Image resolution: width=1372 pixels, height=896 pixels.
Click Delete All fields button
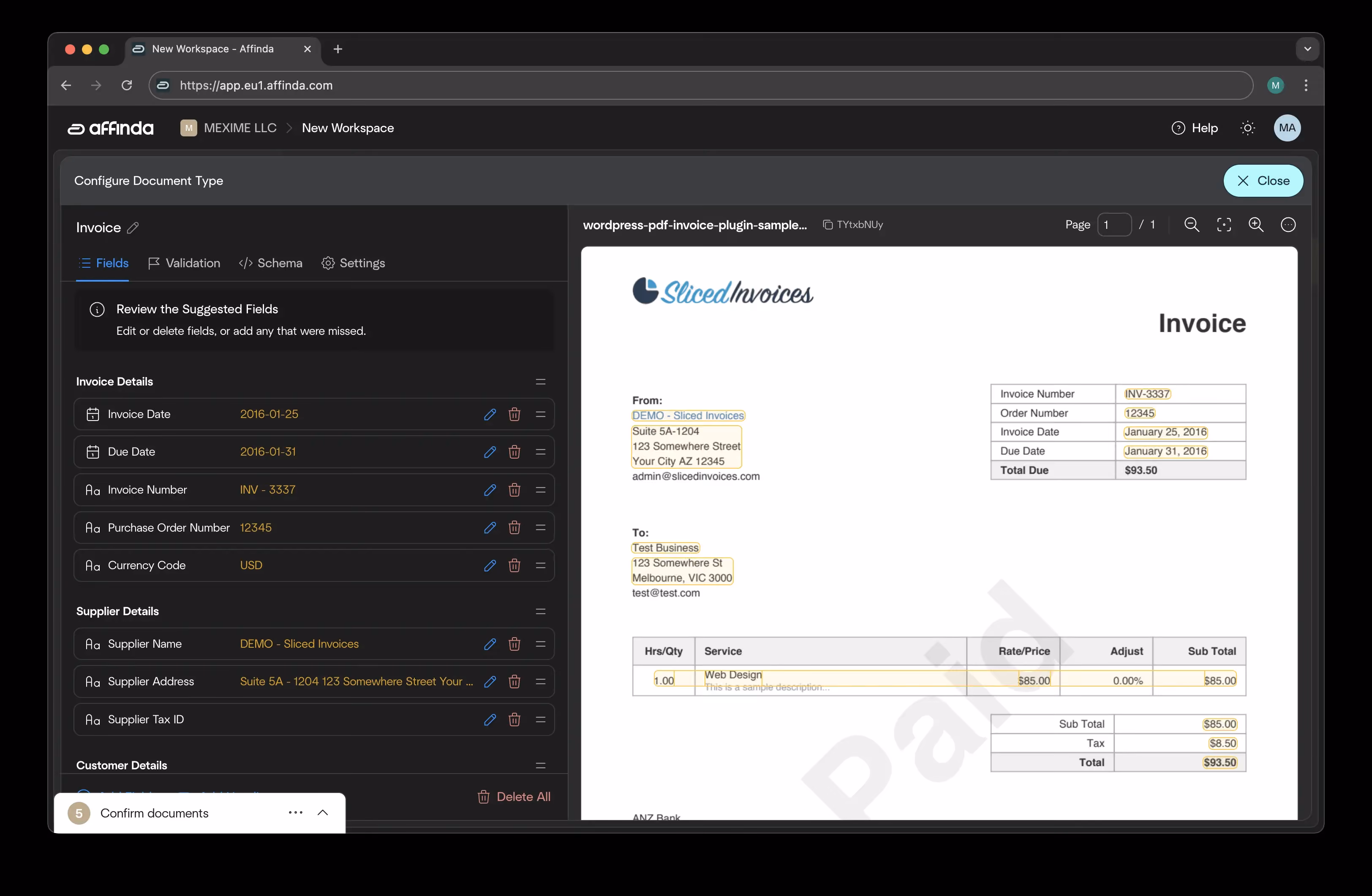514,796
